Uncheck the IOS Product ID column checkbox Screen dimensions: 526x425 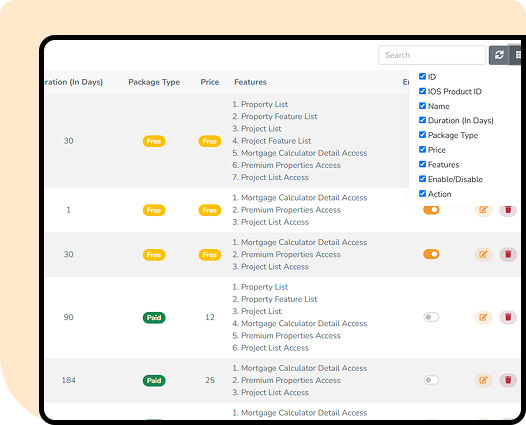click(x=422, y=91)
